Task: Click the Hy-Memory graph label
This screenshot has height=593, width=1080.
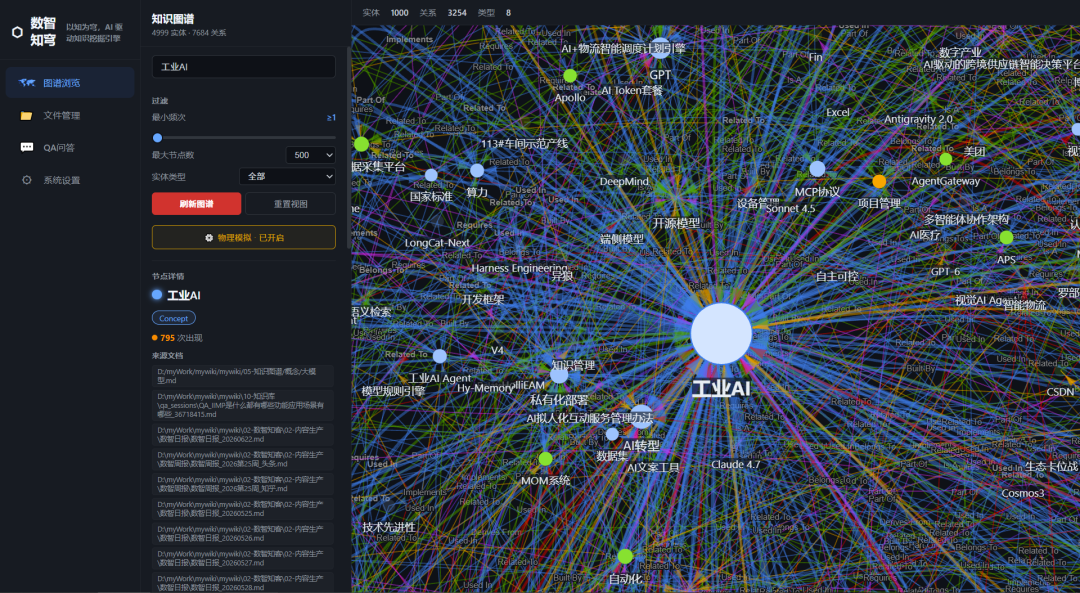Action: (485, 388)
